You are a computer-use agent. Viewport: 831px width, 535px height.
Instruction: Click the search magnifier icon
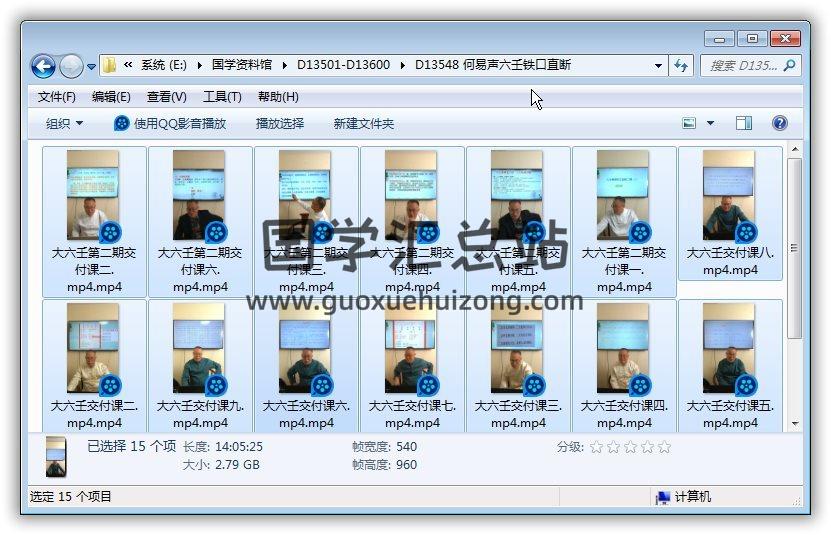coord(790,66)
